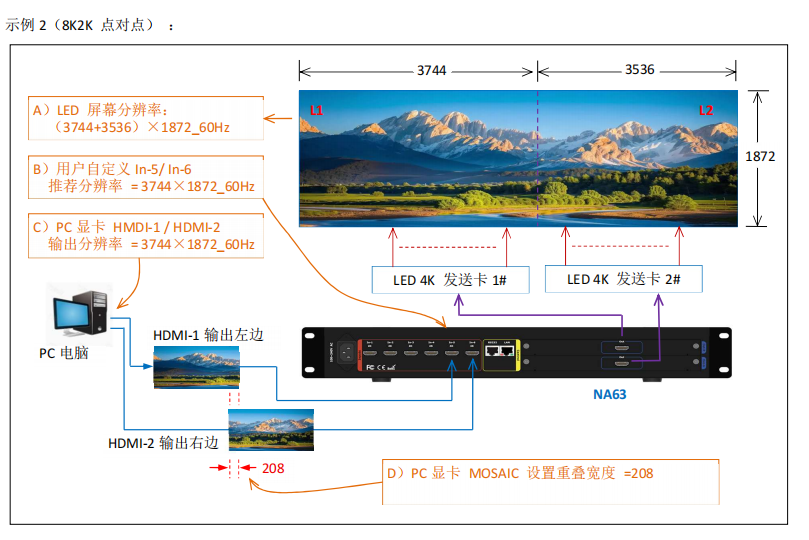Click the lower Out HDMI port

coord(622,364)
